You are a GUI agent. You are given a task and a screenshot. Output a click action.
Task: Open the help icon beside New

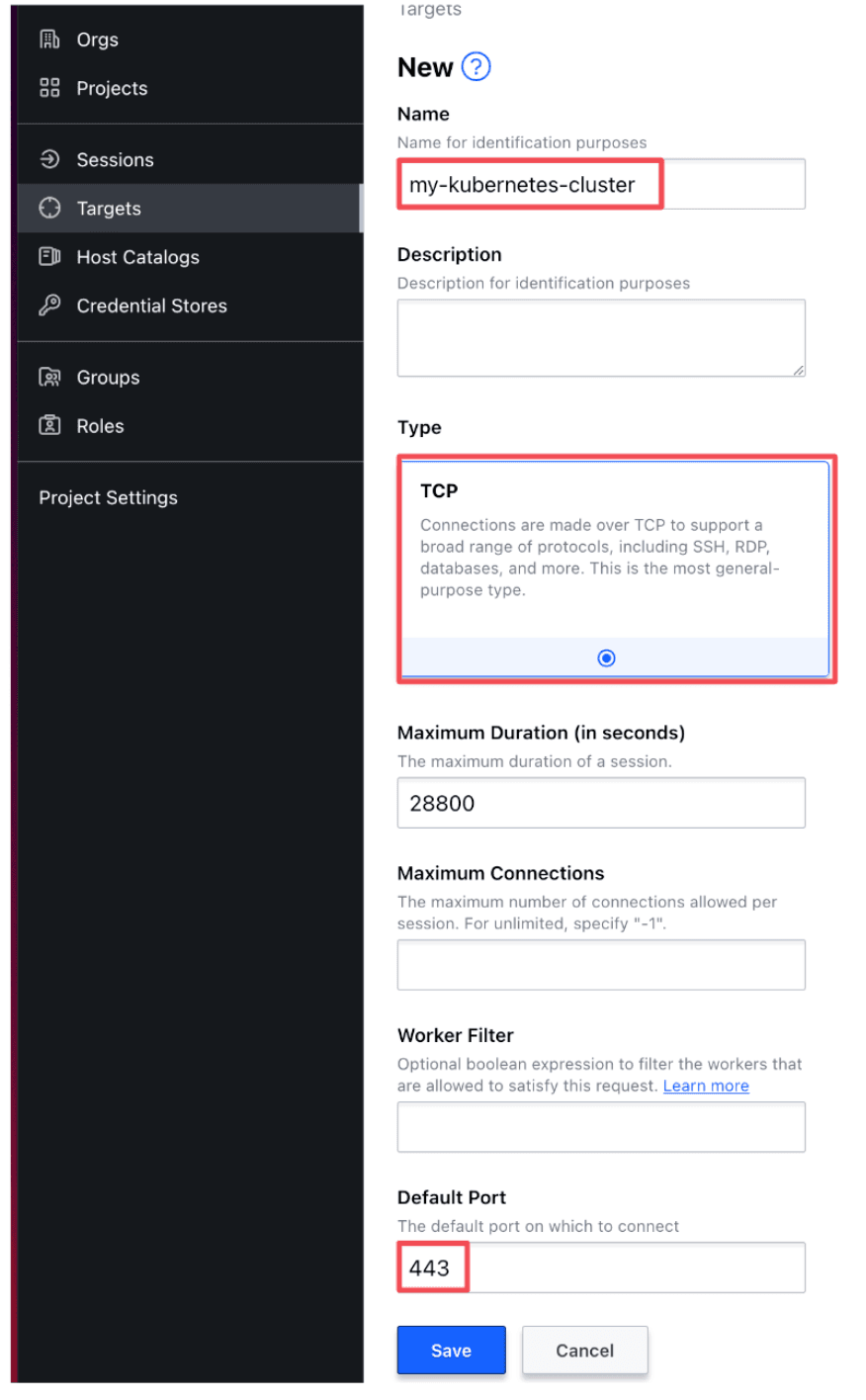476,67
